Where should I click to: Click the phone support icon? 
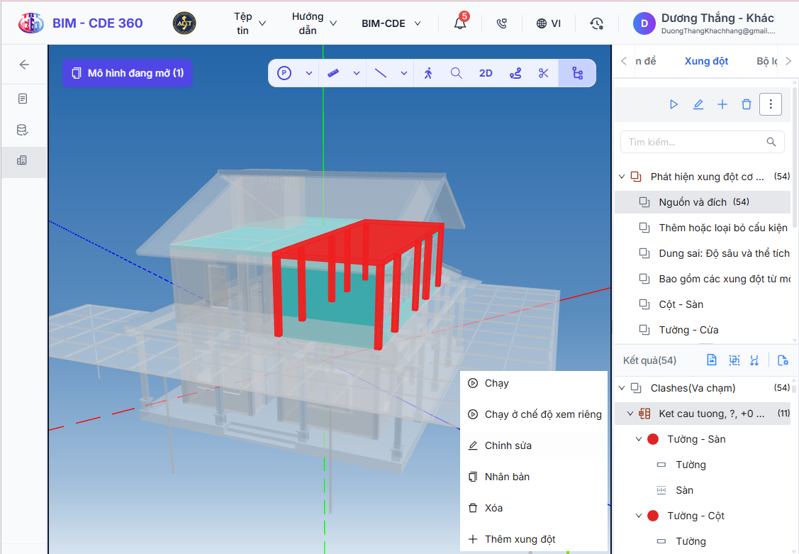coord(501,23)
